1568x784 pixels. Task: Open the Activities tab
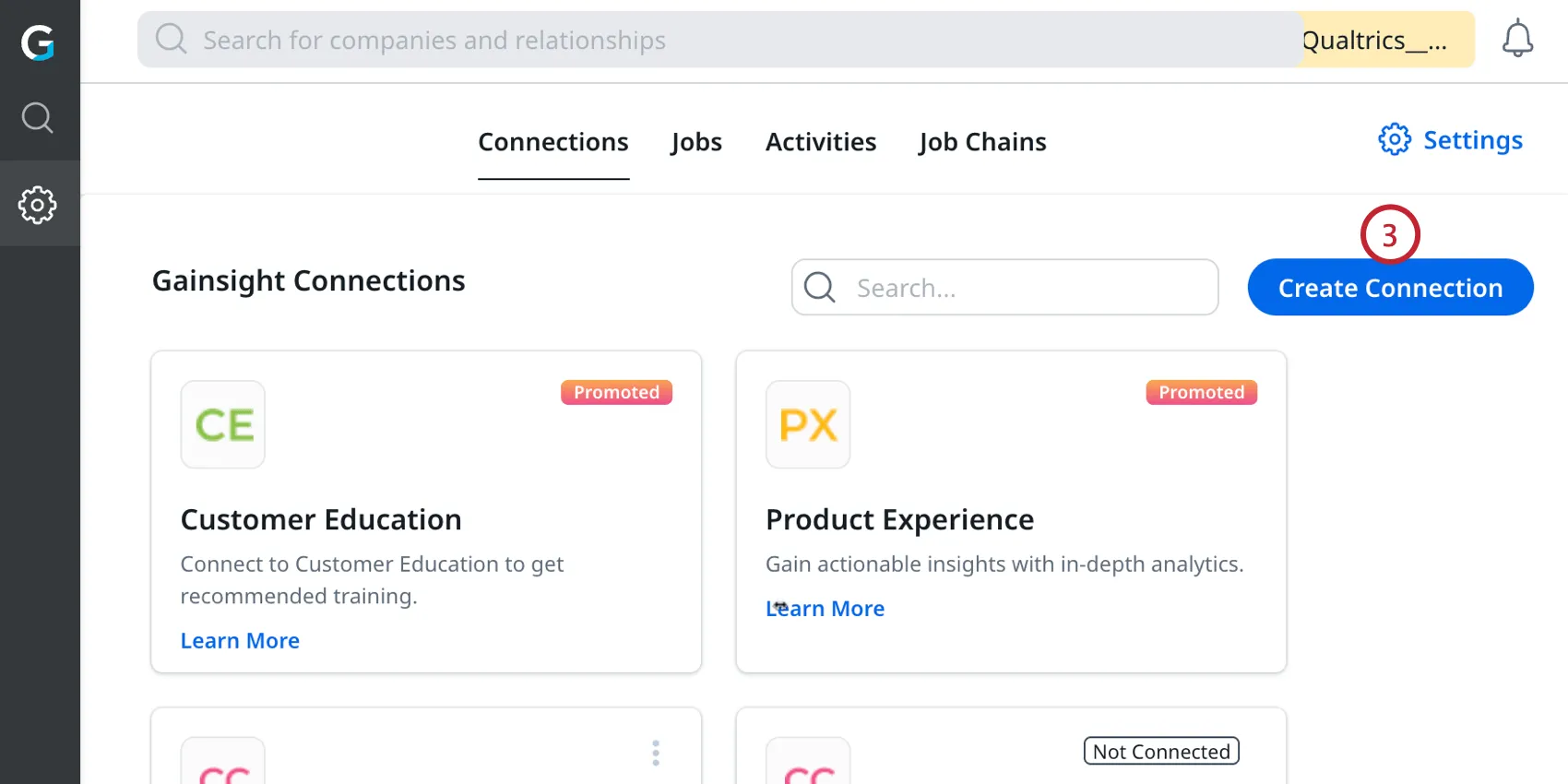tap(820, 142)
